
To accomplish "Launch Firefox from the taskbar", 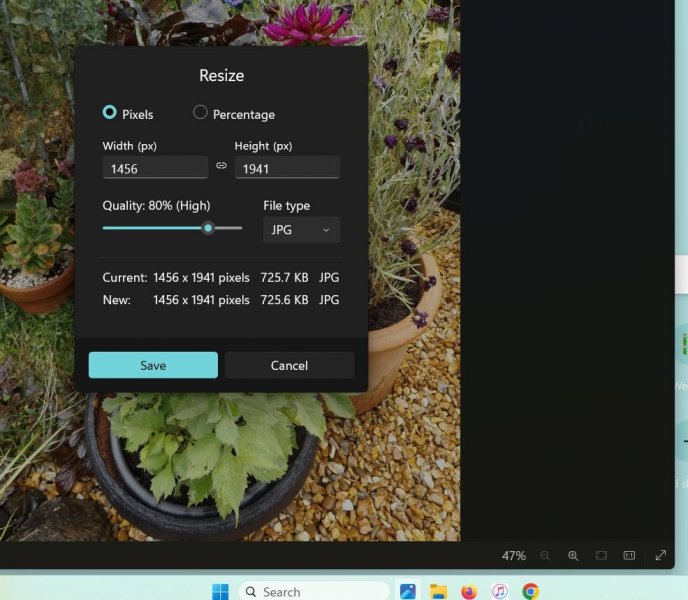I will (469, 591).
